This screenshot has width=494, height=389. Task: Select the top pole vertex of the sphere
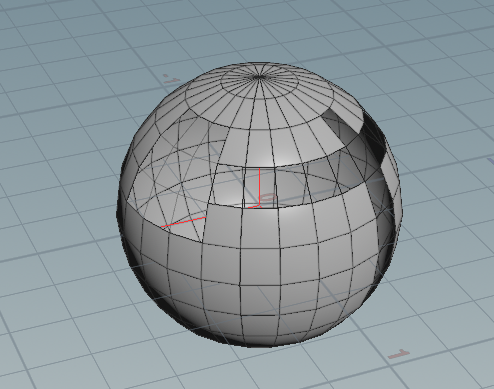(259, 77)
